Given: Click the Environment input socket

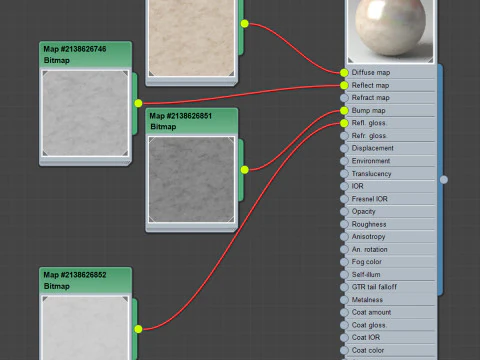Looking at the screenshot, I should pyautogui.click(x=344, y=161).
